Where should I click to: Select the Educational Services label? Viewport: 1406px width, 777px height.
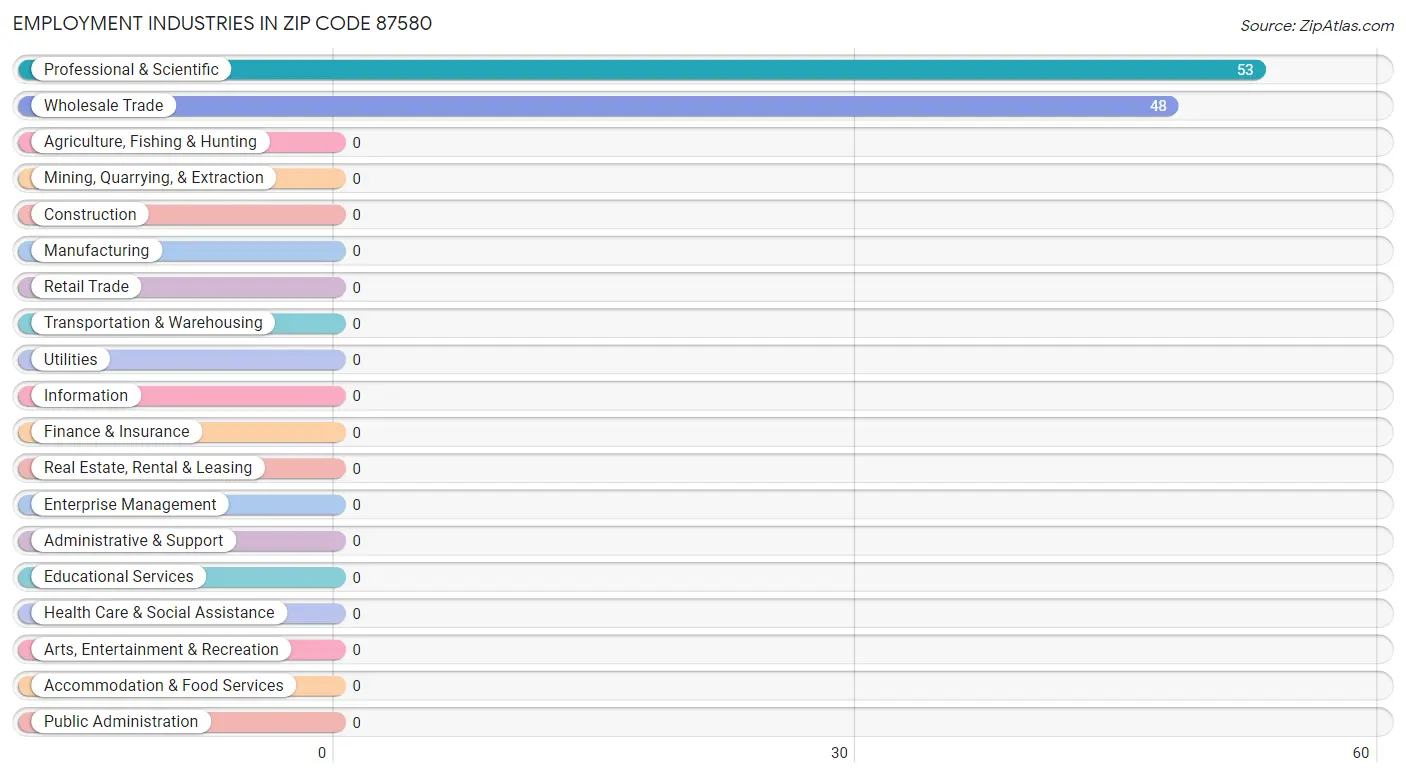tap(119, 576)
